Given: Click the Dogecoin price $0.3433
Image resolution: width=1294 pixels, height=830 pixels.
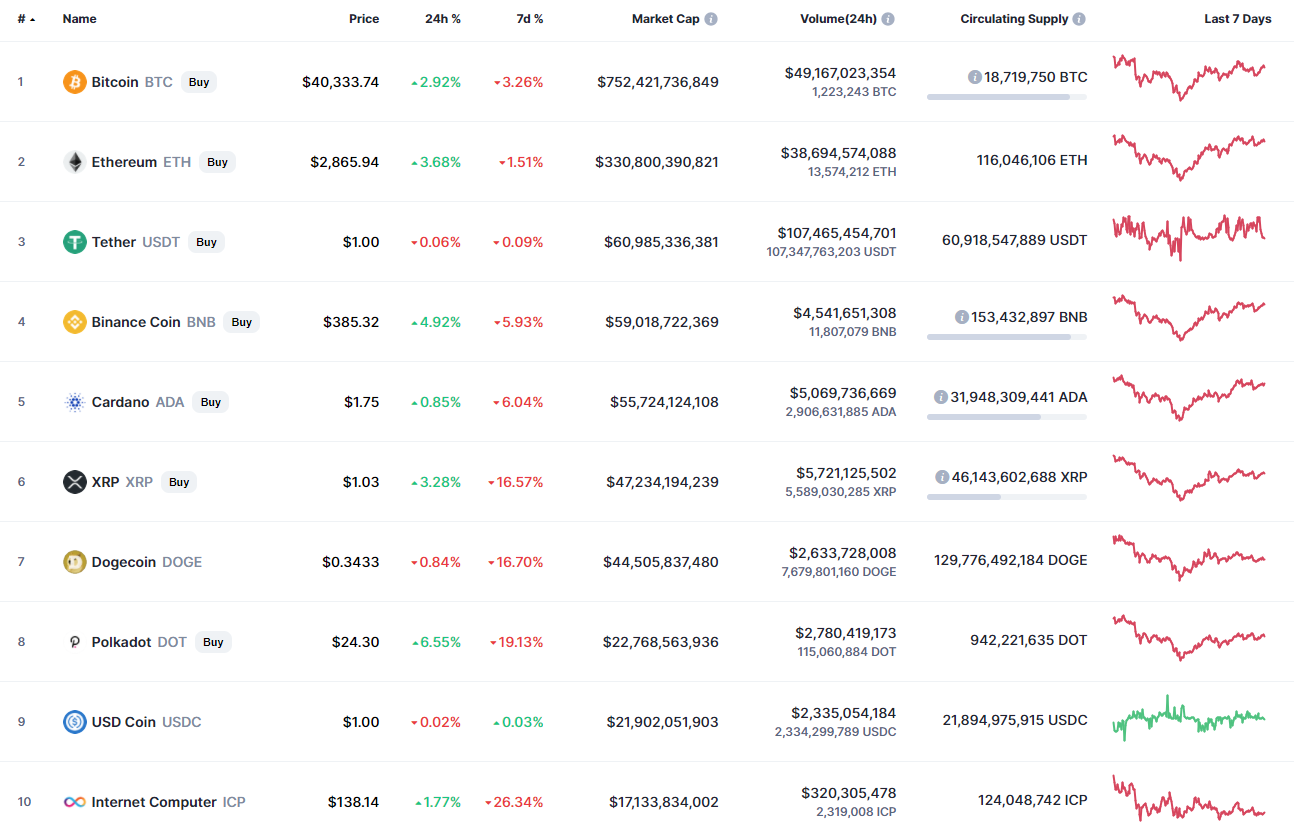Looking at the screenshot, I should coord(351,562).
